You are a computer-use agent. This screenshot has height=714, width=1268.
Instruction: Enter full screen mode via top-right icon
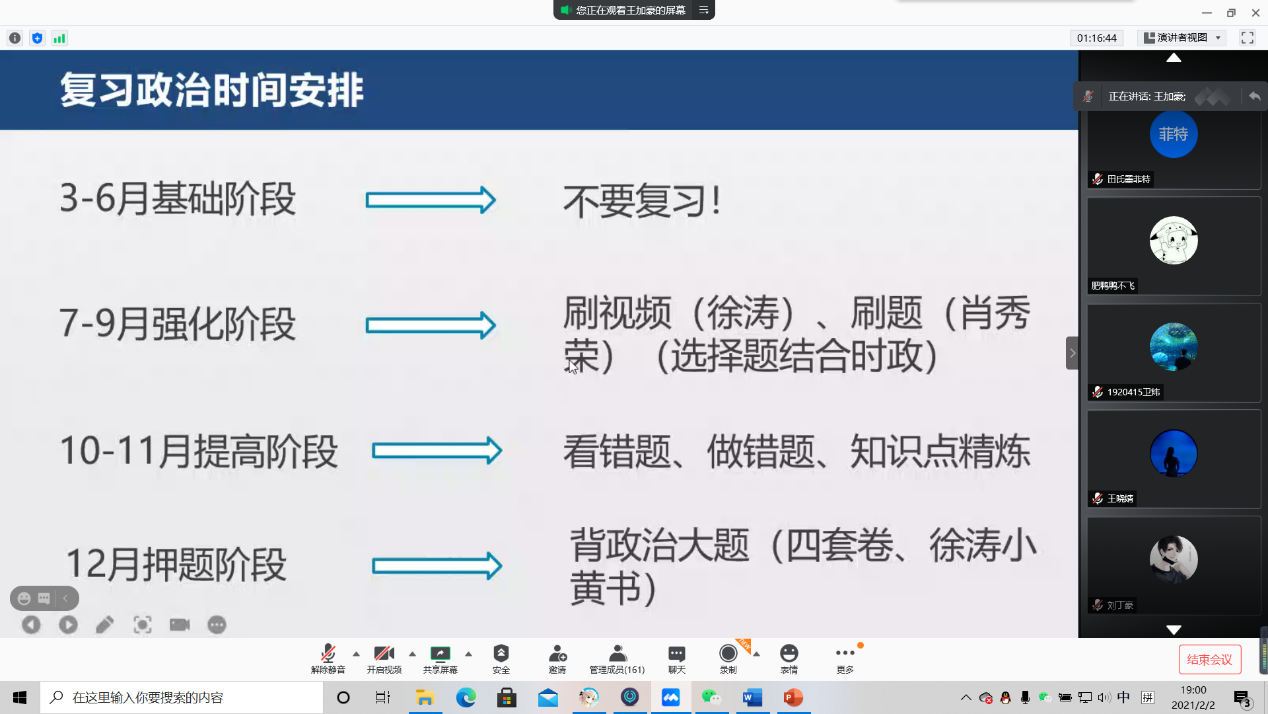click(1247, 38)
